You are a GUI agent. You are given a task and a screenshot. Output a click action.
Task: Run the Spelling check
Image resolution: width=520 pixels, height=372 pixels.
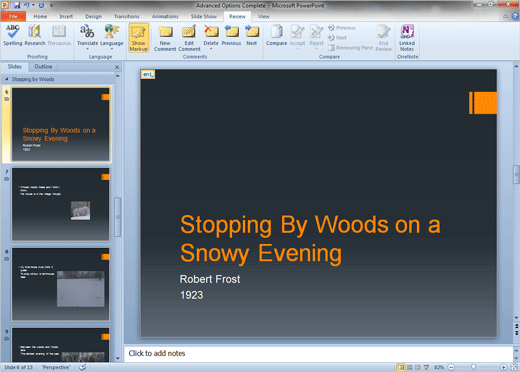[x=13, y=35]
